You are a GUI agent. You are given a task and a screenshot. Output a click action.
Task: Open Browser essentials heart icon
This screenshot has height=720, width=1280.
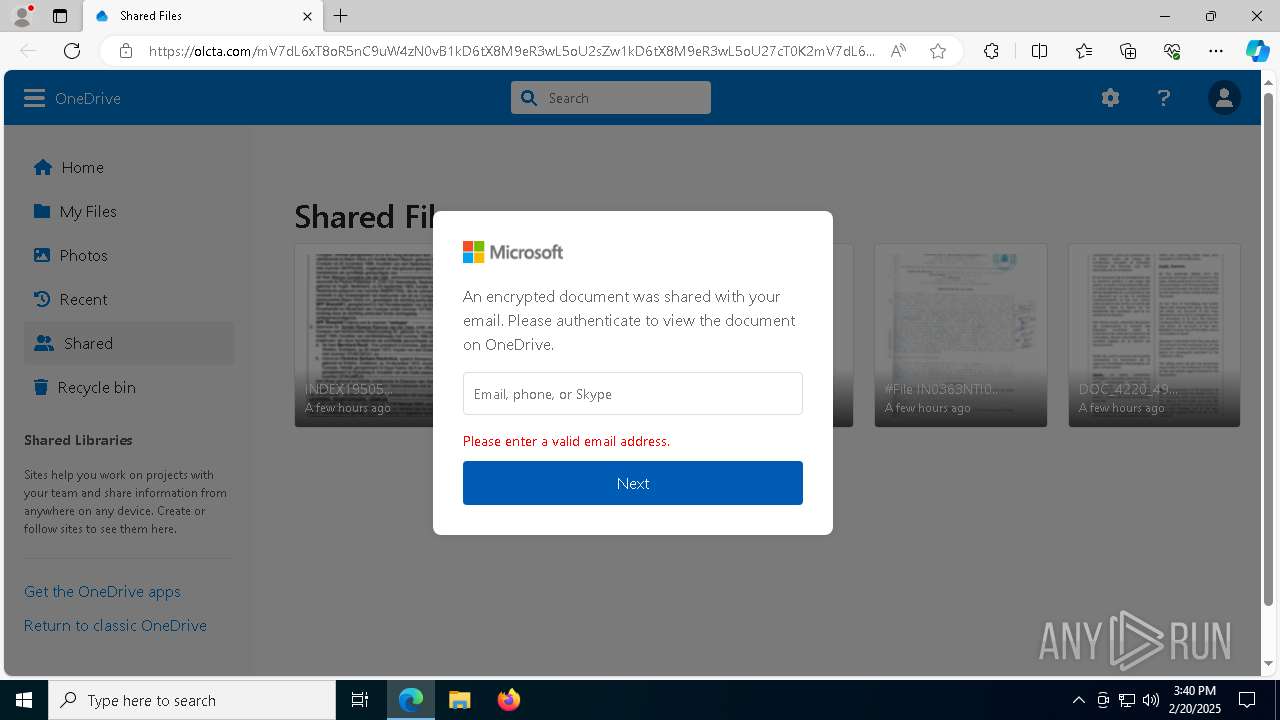pos(1172,51)
